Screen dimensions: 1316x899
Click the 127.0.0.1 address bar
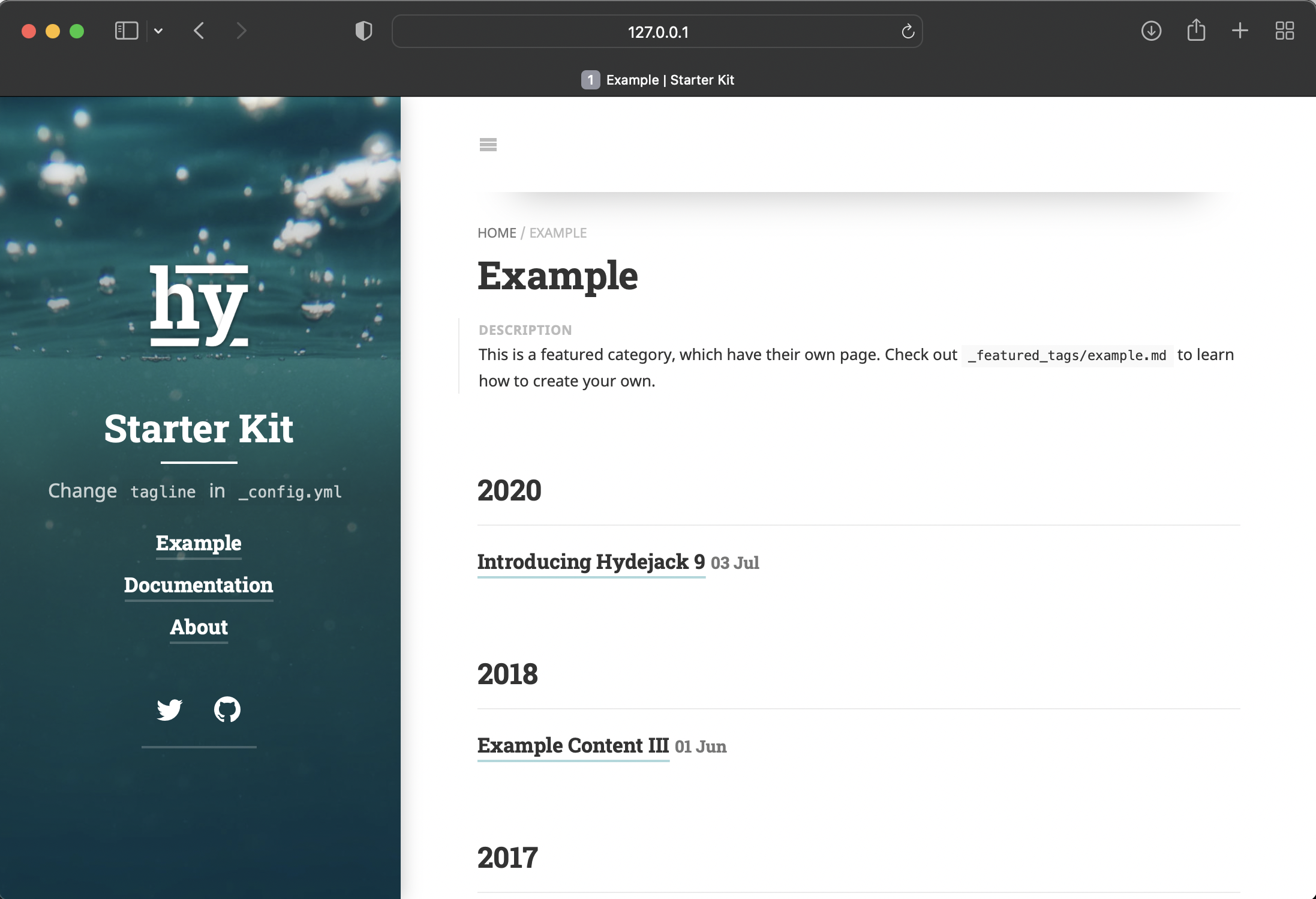657,32
